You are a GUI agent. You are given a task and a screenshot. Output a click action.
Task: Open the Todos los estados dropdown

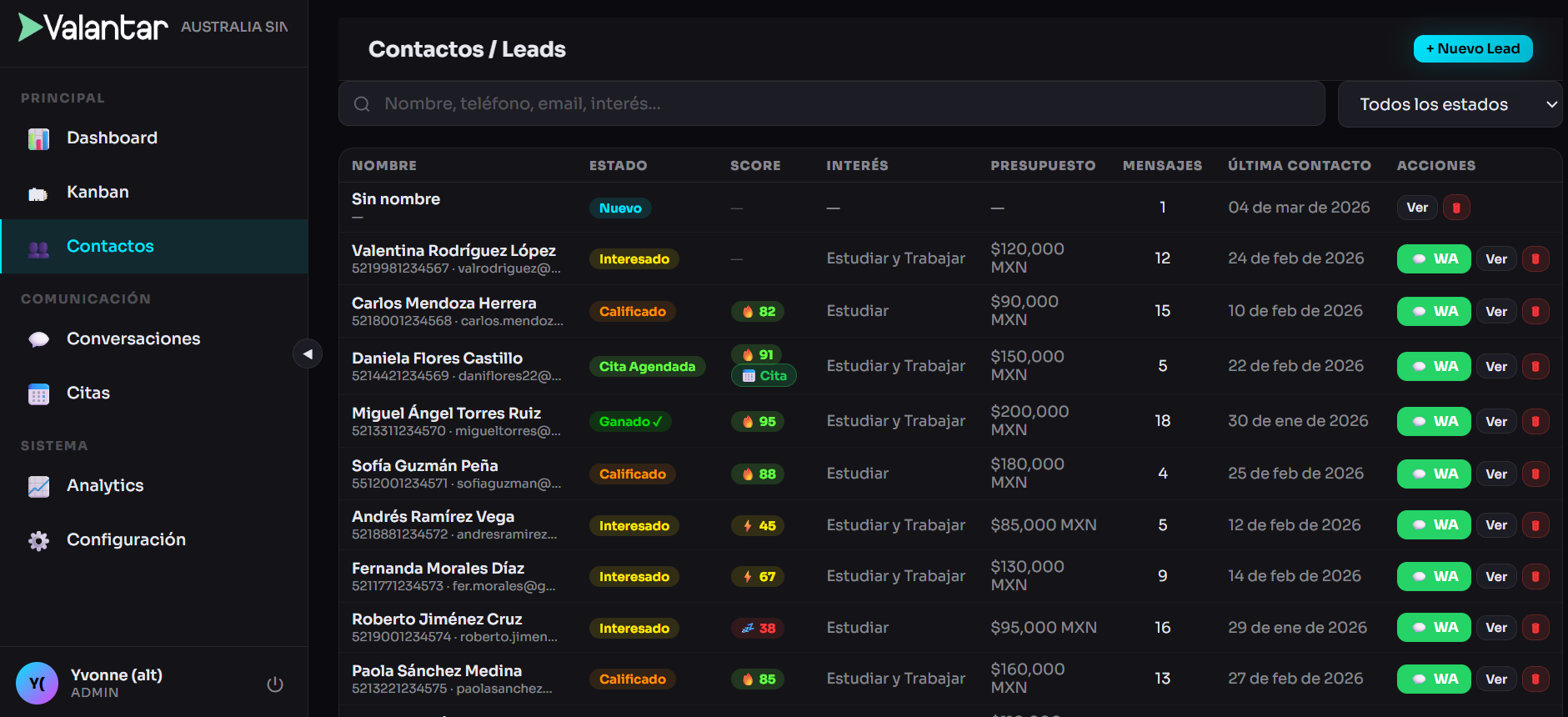(x=1449, y=104)
